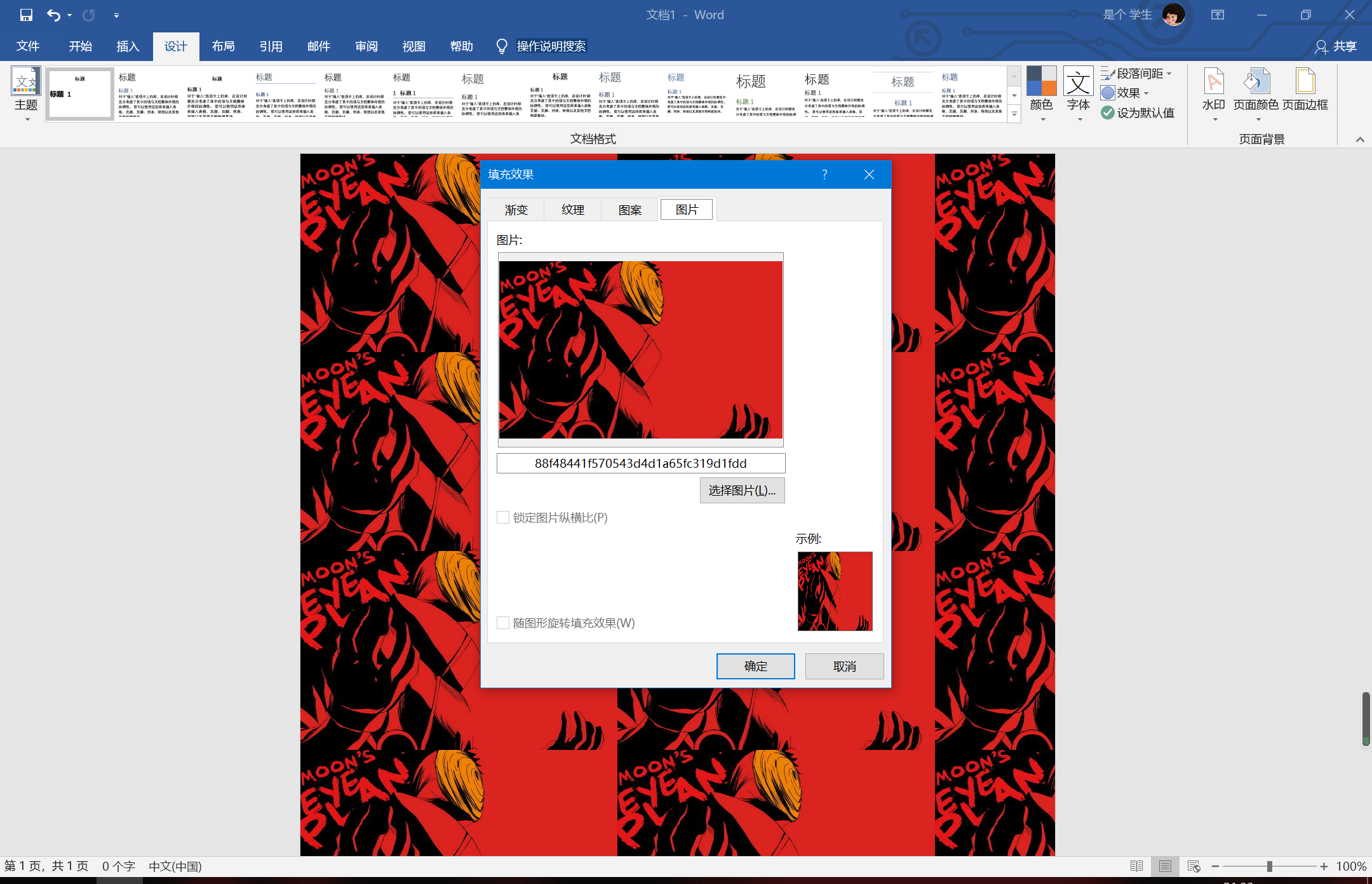Switch to the Mailings (邮件) ribbon tab
The image size is (1372, 884).
tap(319, 46)
